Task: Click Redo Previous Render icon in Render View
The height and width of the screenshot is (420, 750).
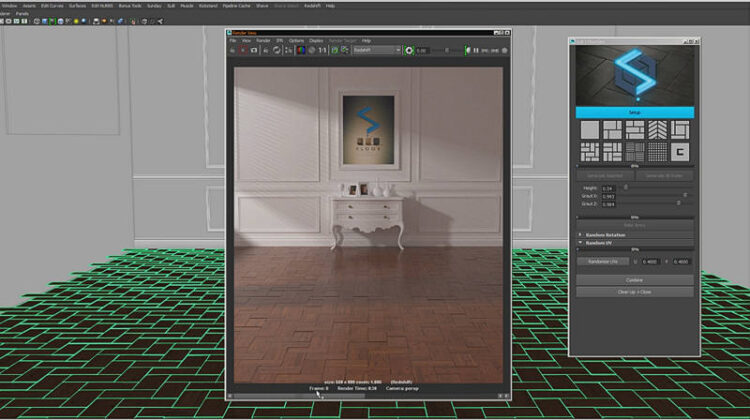Action: 232,50
